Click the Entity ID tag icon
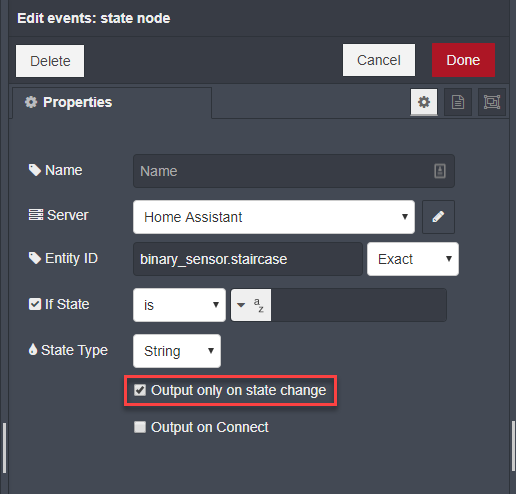Viewport: 516px width, 494px height. 35,258
